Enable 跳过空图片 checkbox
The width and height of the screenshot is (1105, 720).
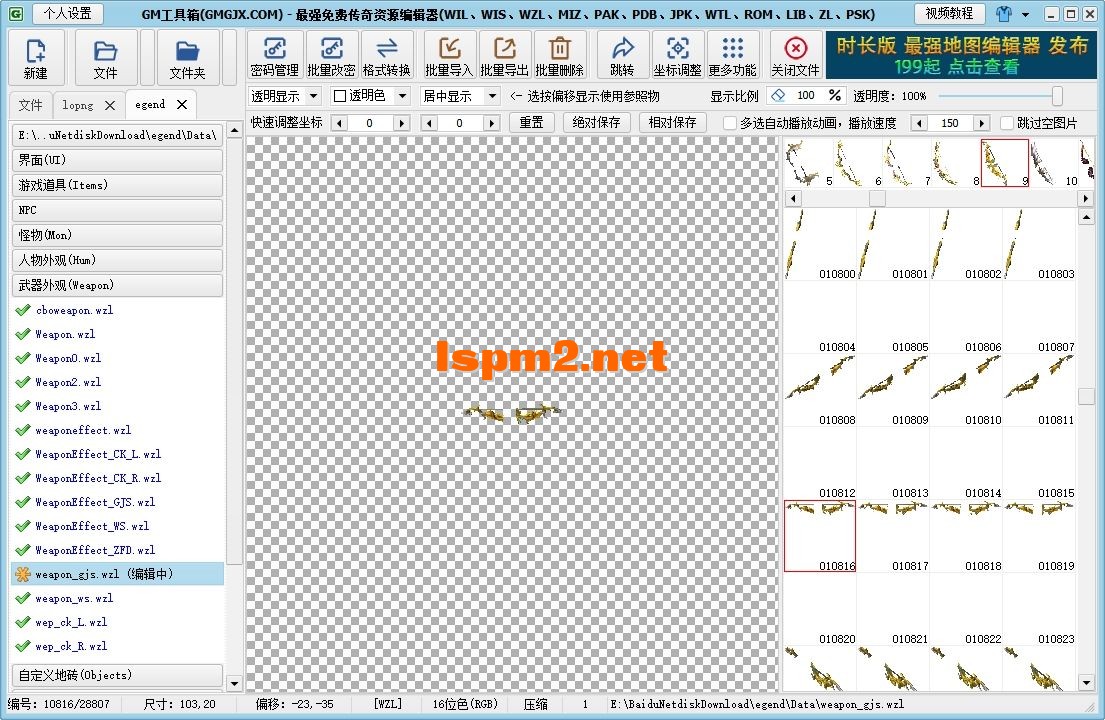click(1007, 123)
